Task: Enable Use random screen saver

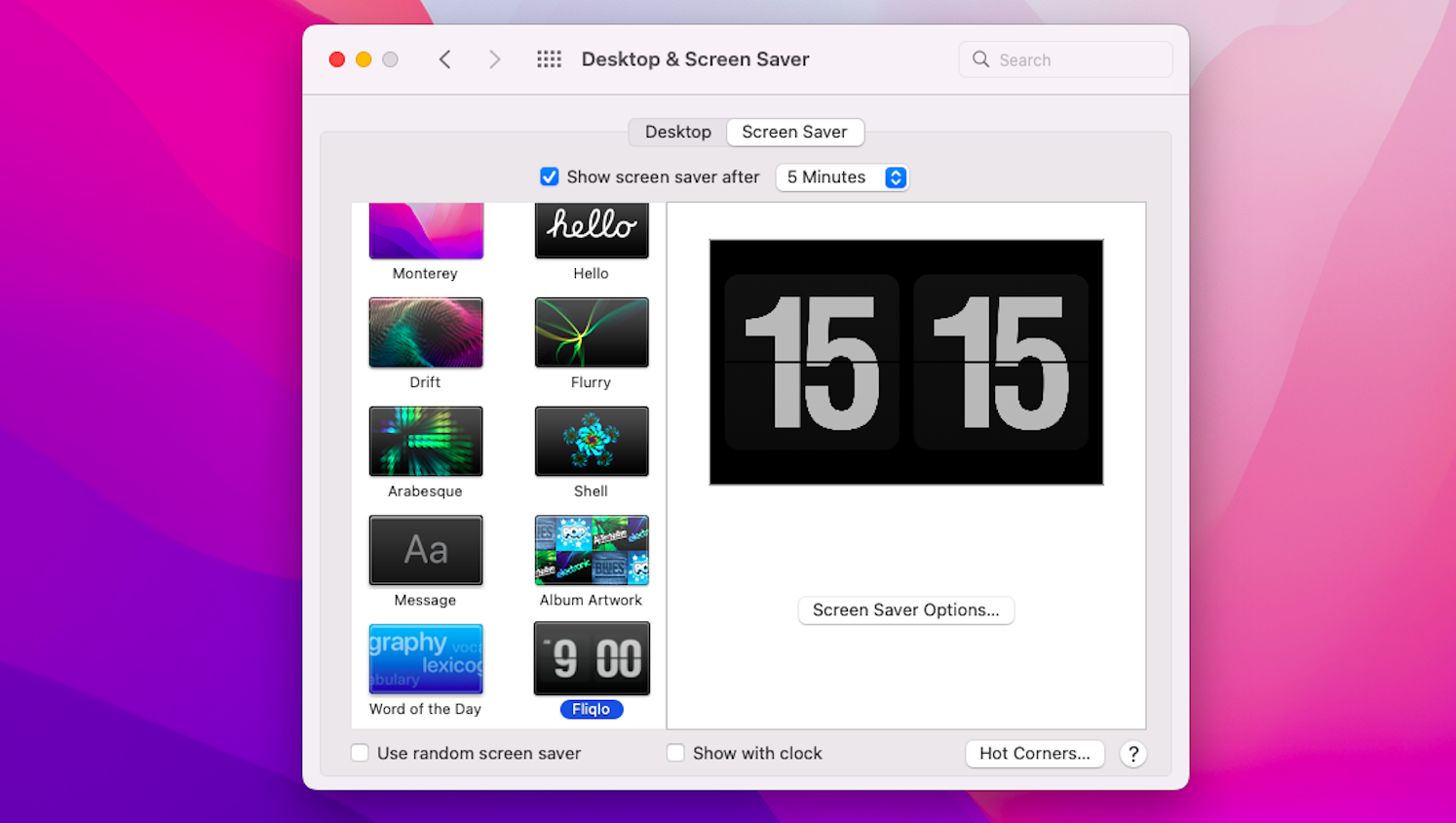Action: 360,753
